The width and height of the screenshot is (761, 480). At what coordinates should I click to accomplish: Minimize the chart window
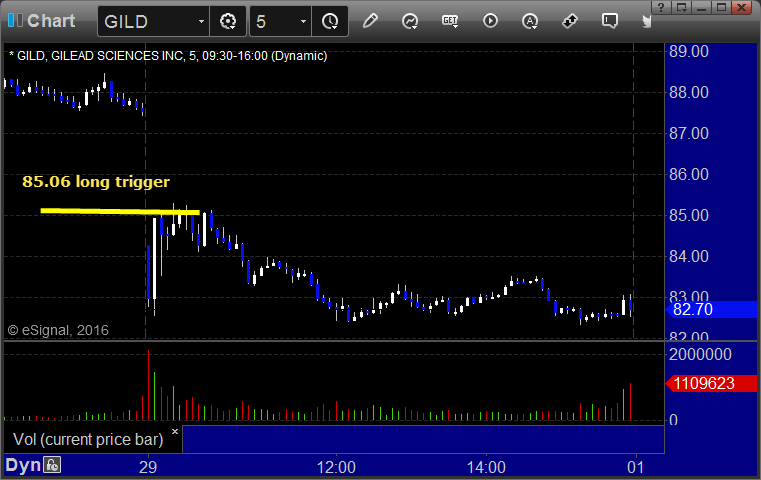click(x=701, y=7)
